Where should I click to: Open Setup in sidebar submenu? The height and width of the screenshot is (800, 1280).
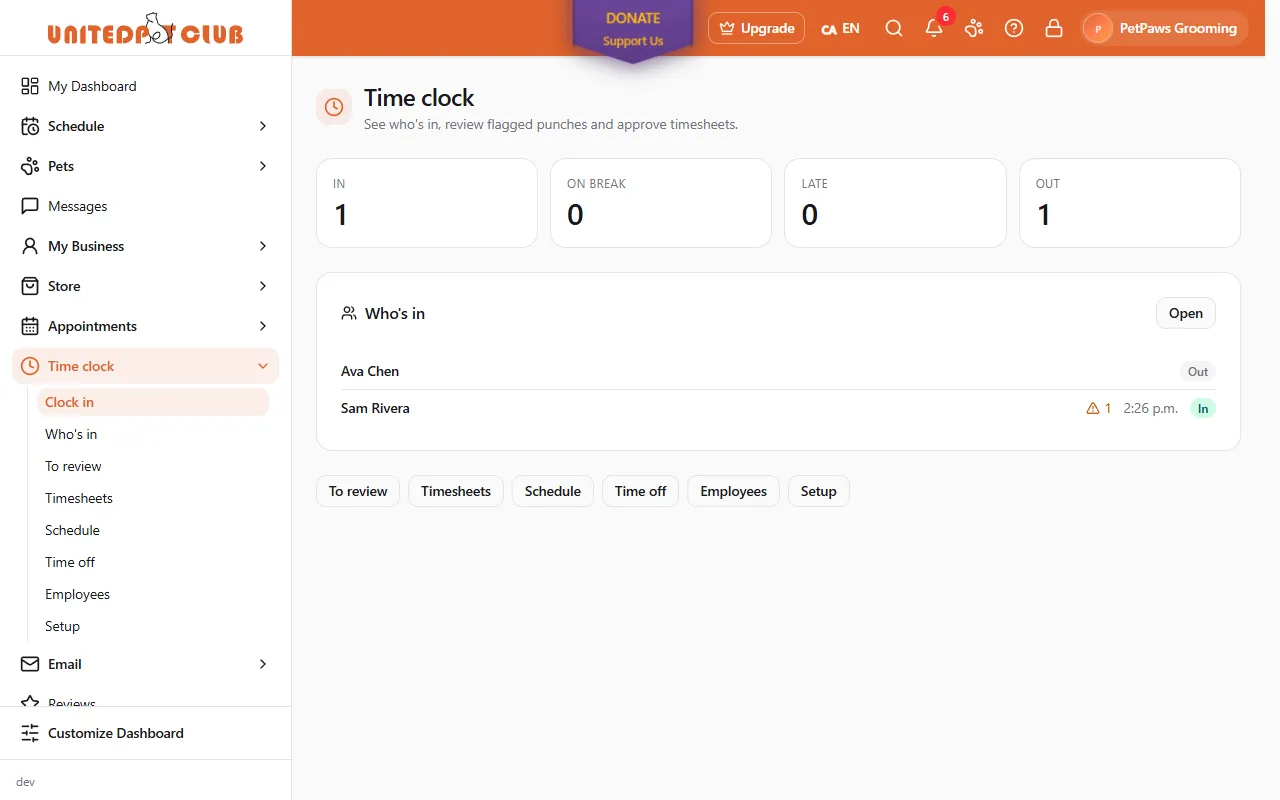[x=153, y=626]
